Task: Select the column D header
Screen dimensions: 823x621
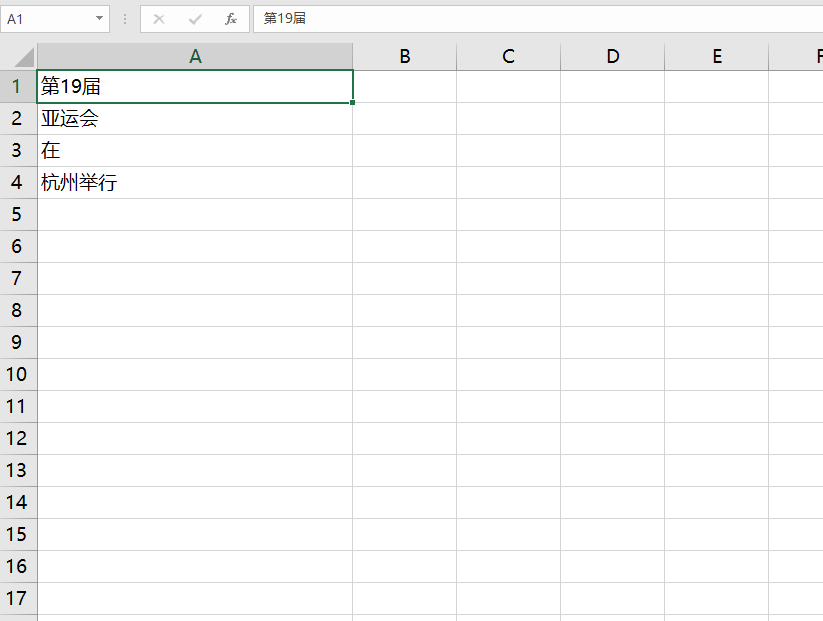Action: point(613,57)
